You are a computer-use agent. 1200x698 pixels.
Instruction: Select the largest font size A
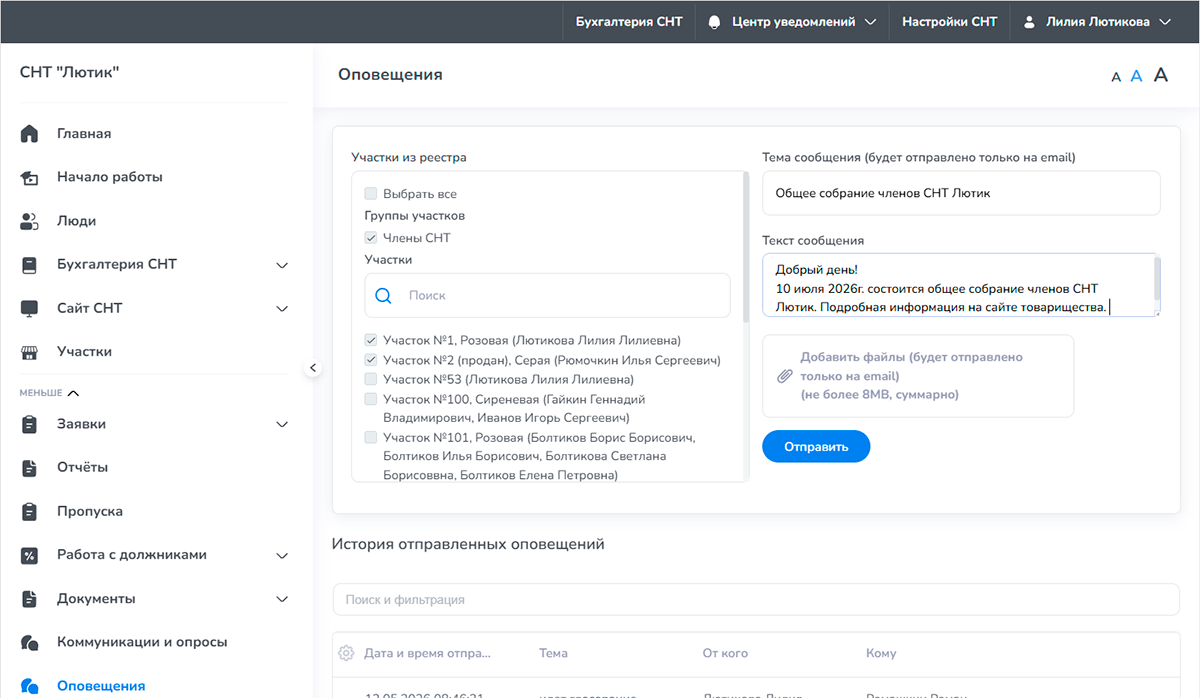[x=1161, y=75]
